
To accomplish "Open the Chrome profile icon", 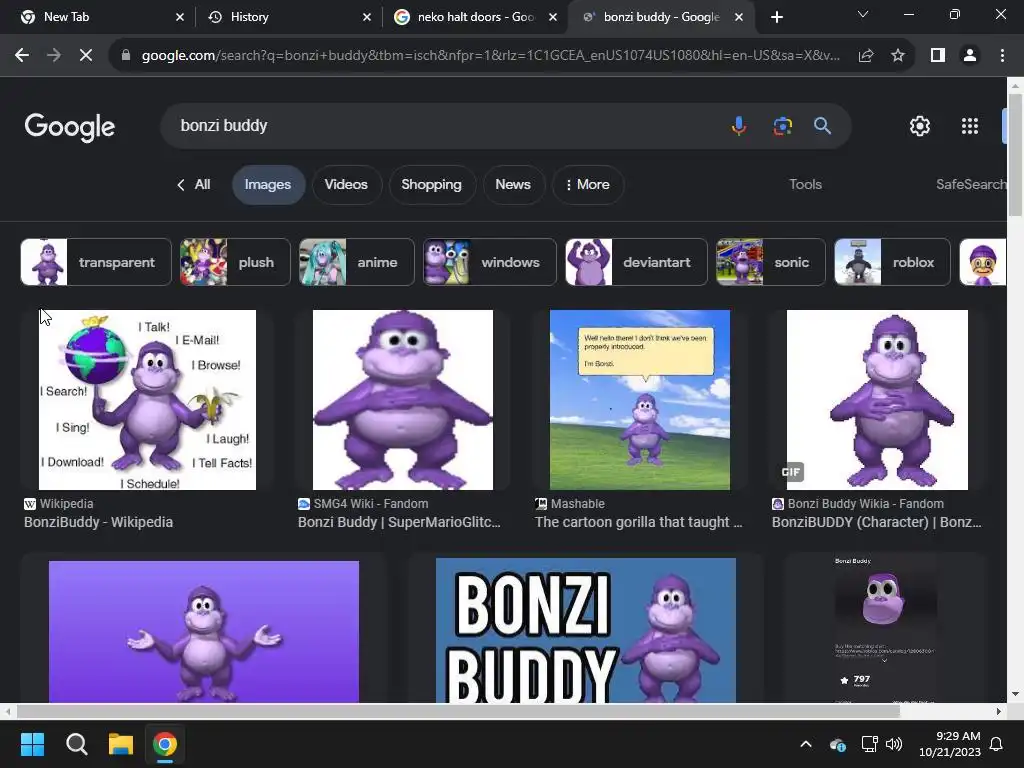I will click(x=970, y=56).
